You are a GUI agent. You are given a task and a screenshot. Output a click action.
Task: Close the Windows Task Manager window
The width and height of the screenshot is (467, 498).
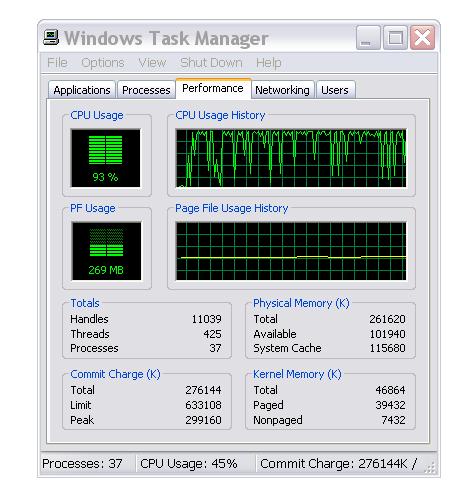coord(422,38)
